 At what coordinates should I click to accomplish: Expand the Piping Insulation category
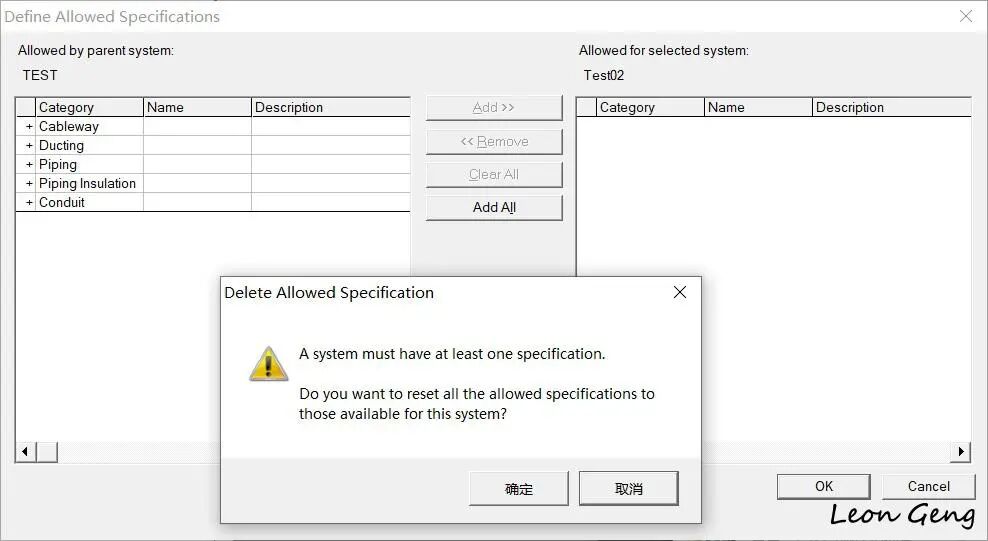tap(29, 183)
